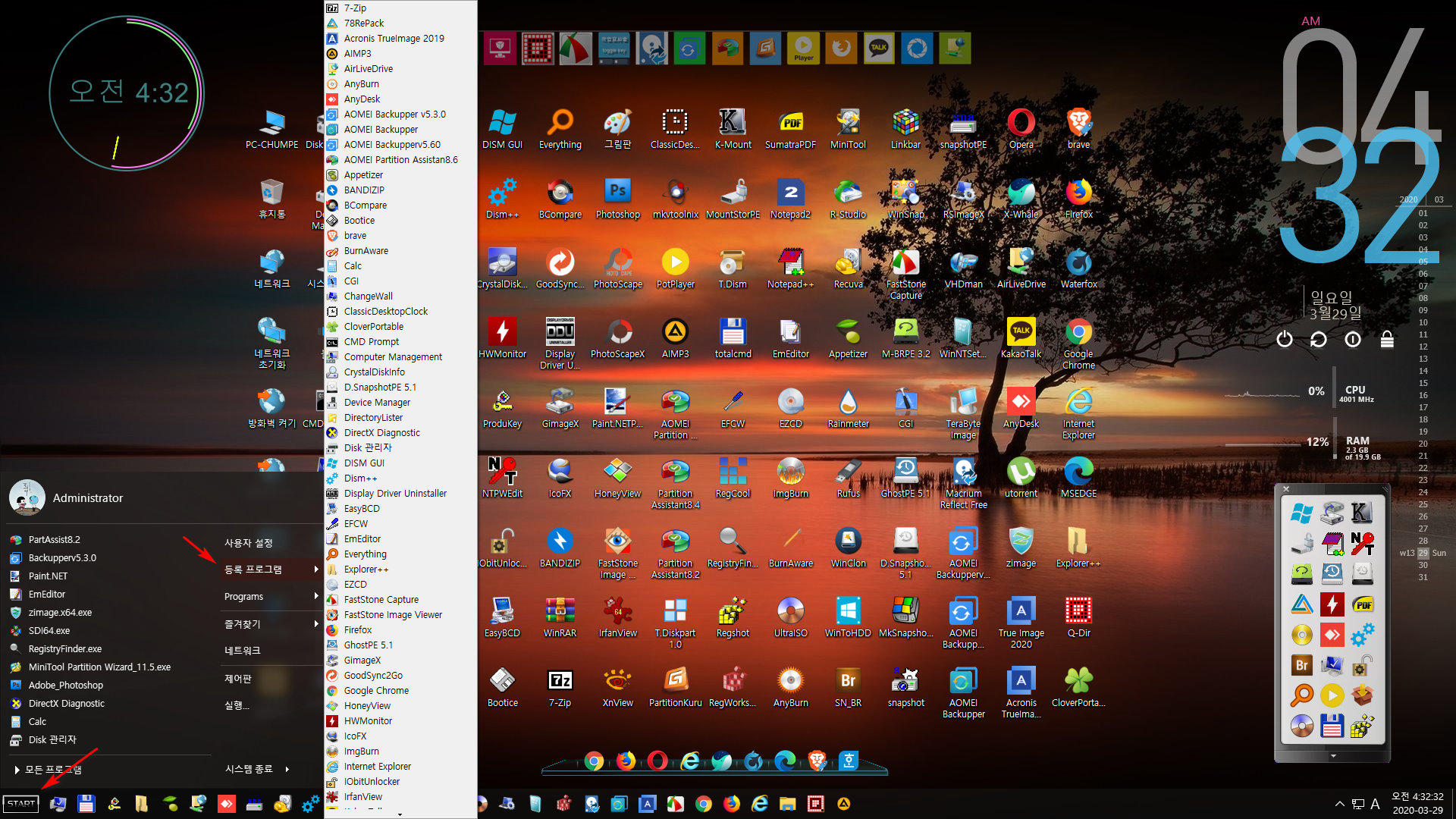Image resolution: width=1456 pixels, height=819 pixels.
Task: Open the PC-CHUMPE desktop icon
Action: 271,128
